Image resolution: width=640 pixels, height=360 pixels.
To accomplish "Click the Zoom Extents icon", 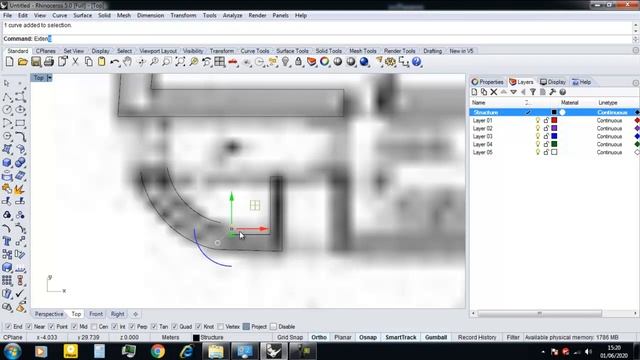I will 180,62.
